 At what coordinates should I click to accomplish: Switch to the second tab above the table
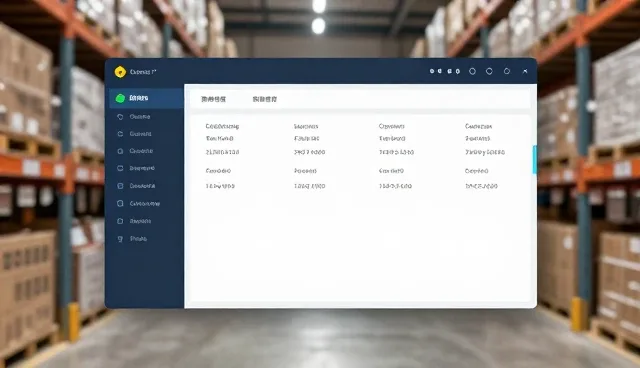coord(264,99)
